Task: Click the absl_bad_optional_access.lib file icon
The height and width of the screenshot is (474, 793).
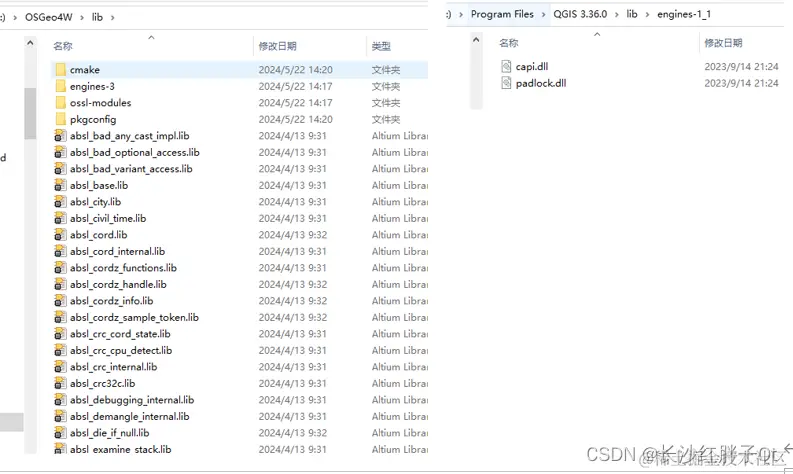Action: [60, 152]
